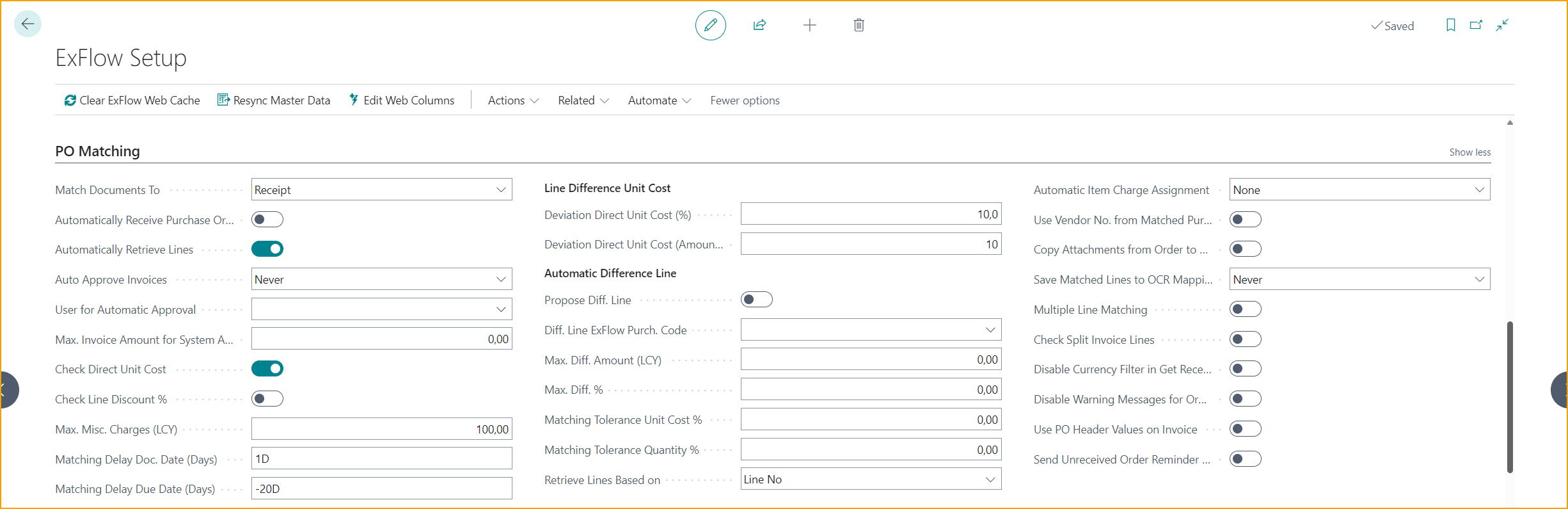Click Deviation Direct Unit Cost Amount field

[x=871, y=244]
